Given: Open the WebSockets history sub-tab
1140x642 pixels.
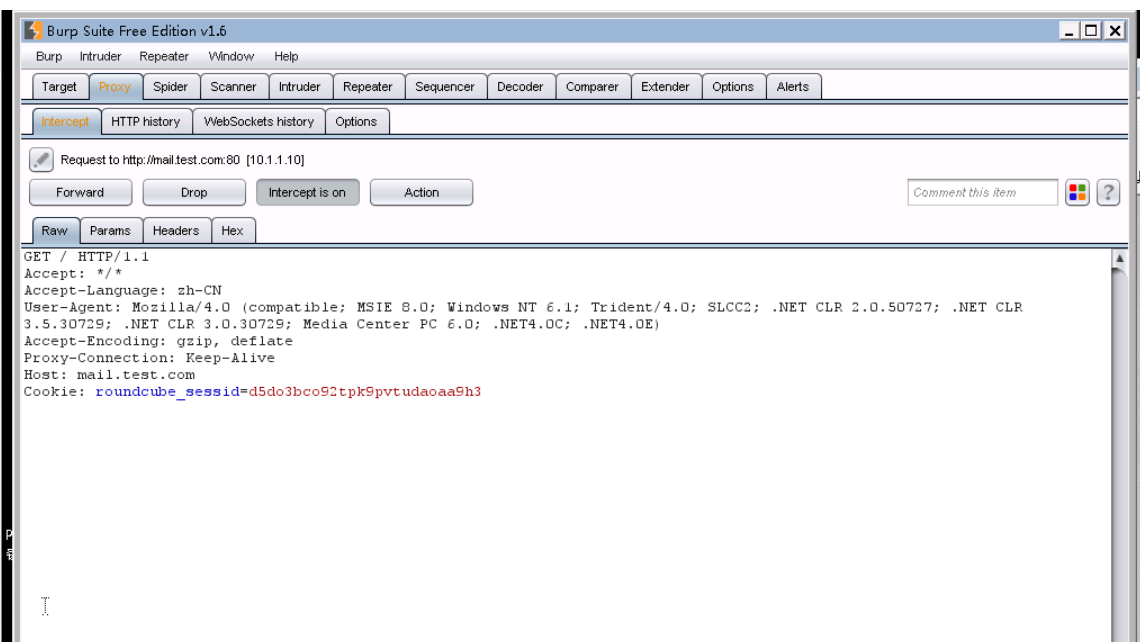Looking at the screenshot, I should (x=259, y=121).
